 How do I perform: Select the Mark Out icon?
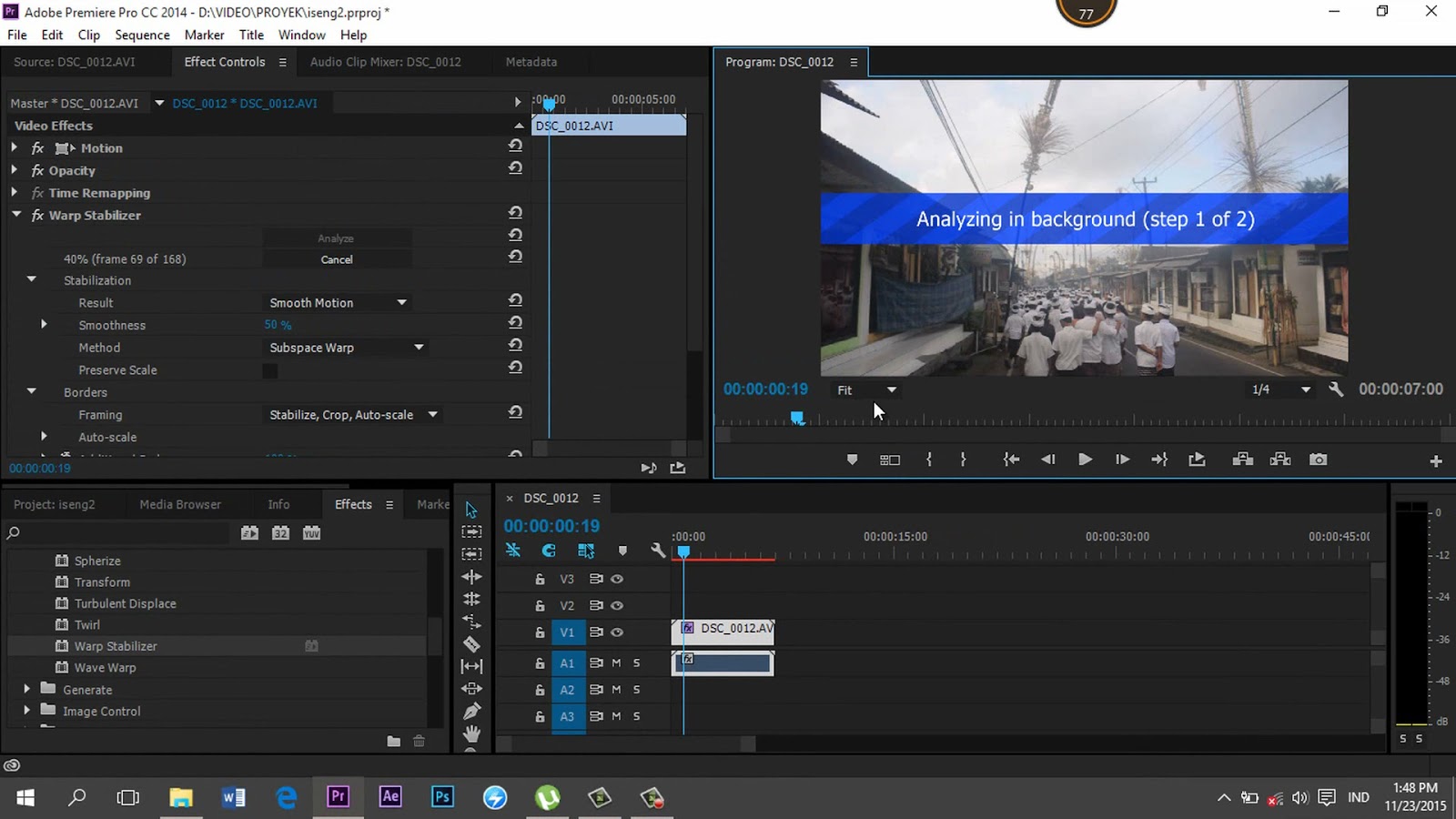coord(963,460)
